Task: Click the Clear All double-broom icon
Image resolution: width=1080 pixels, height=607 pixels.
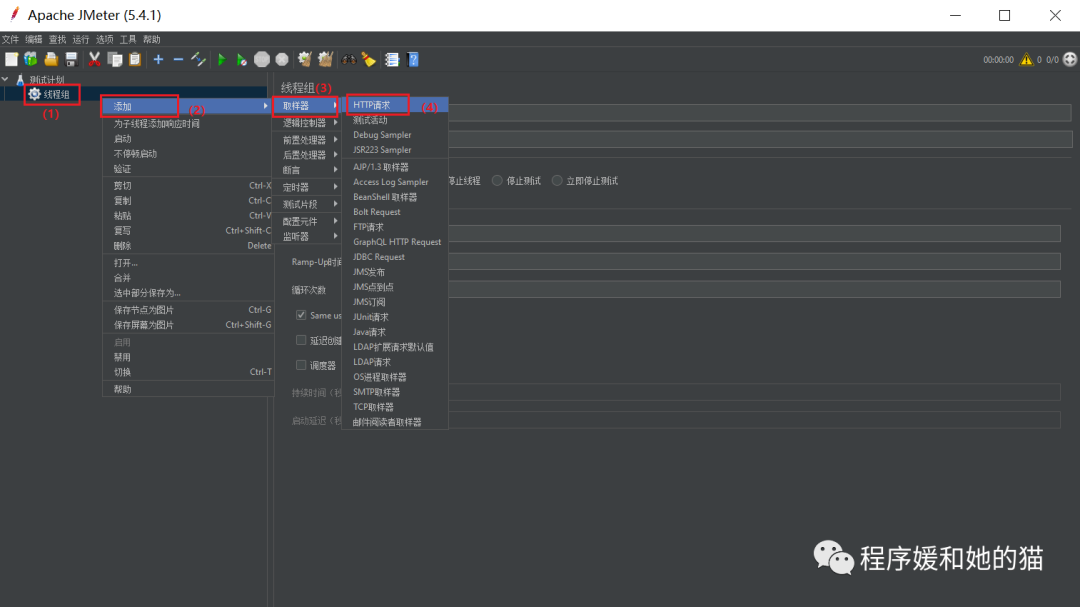Action: 325,60
